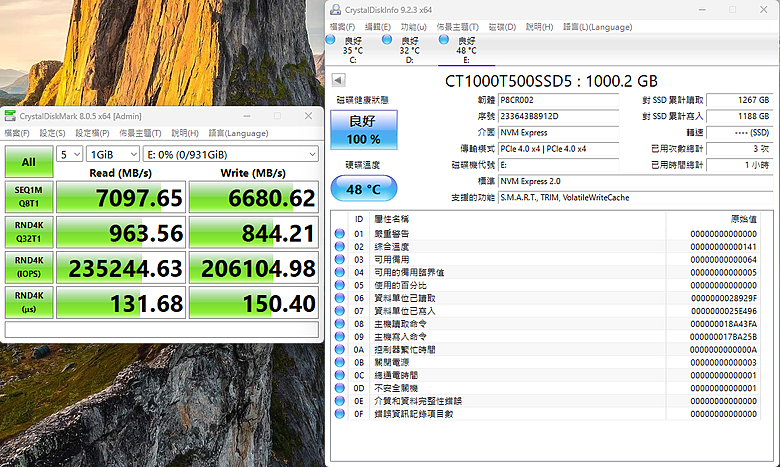
Task: Click the blue health orb for drive C:
Action: (330, 39)
